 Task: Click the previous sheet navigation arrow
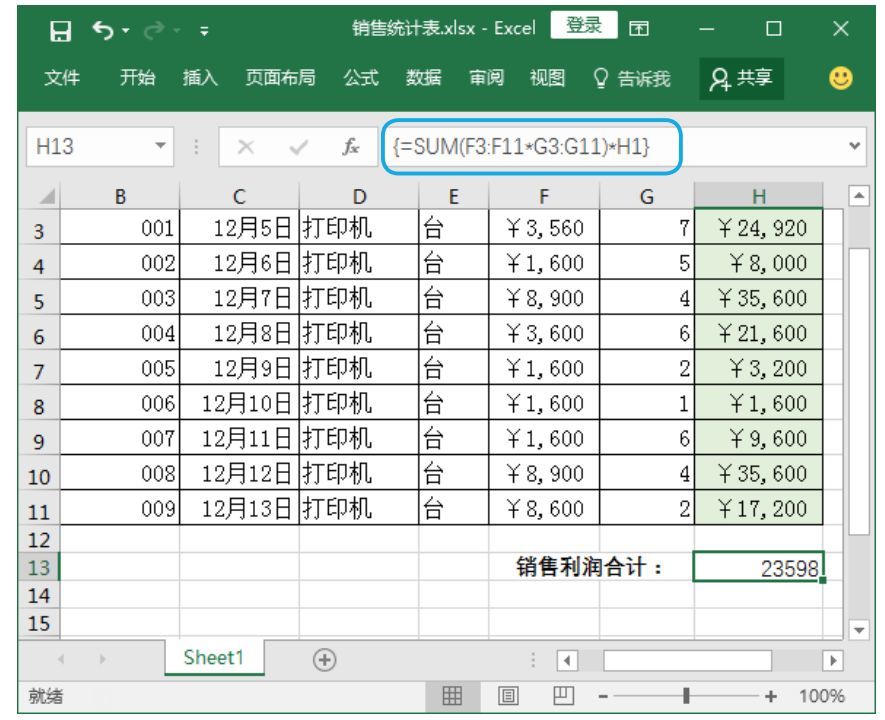pyautogui.click(x=61, y=659)
